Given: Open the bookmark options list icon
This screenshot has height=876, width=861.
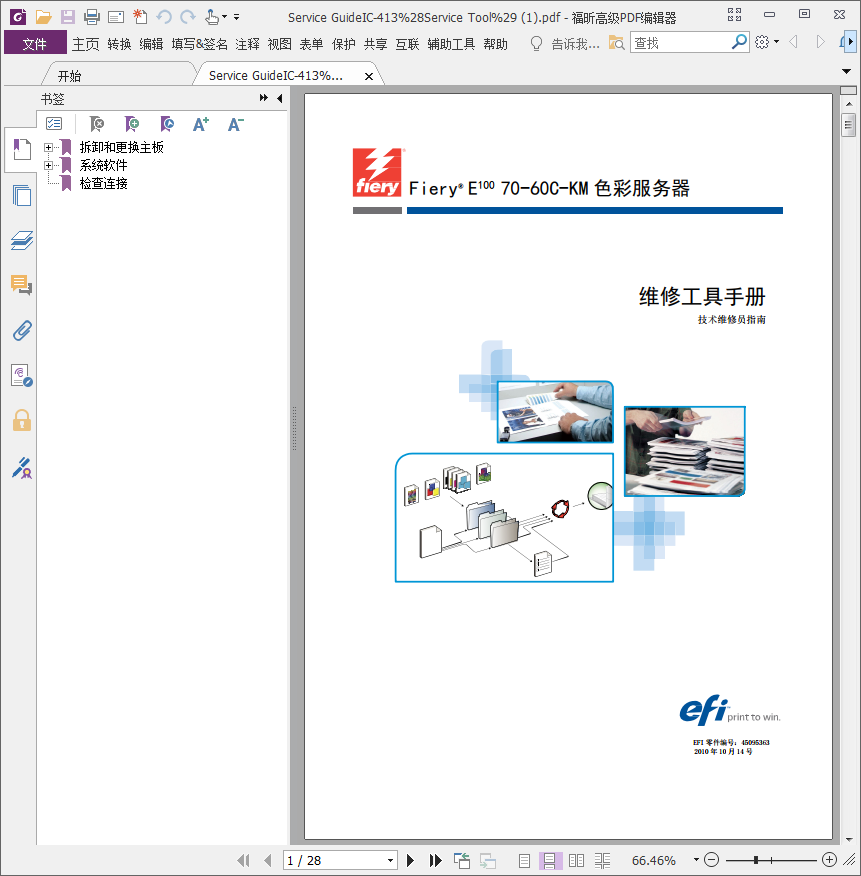Looking at the screenshot, I should [x=54, y=123].
